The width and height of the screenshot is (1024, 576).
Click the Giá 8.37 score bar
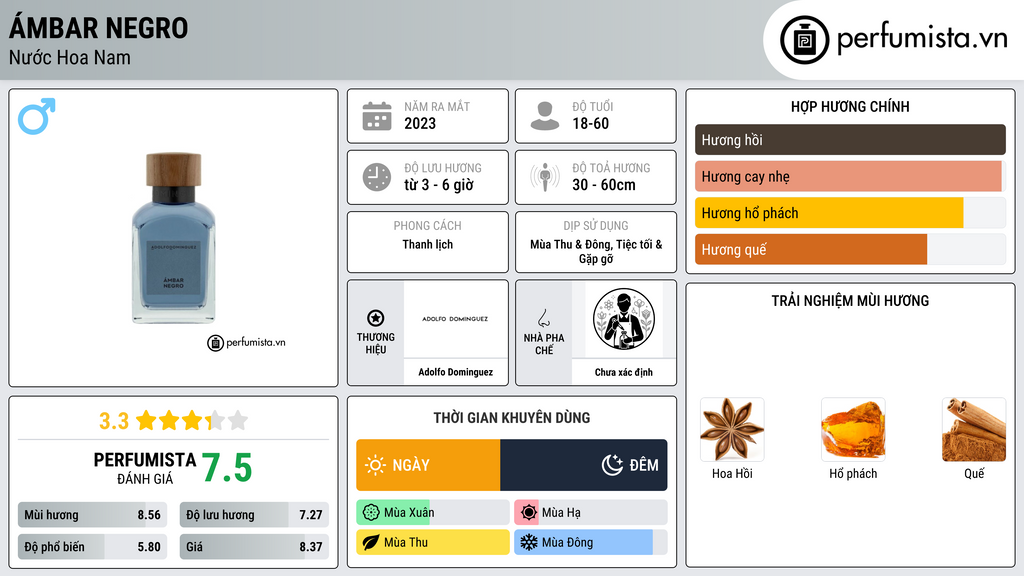[254, 547]
